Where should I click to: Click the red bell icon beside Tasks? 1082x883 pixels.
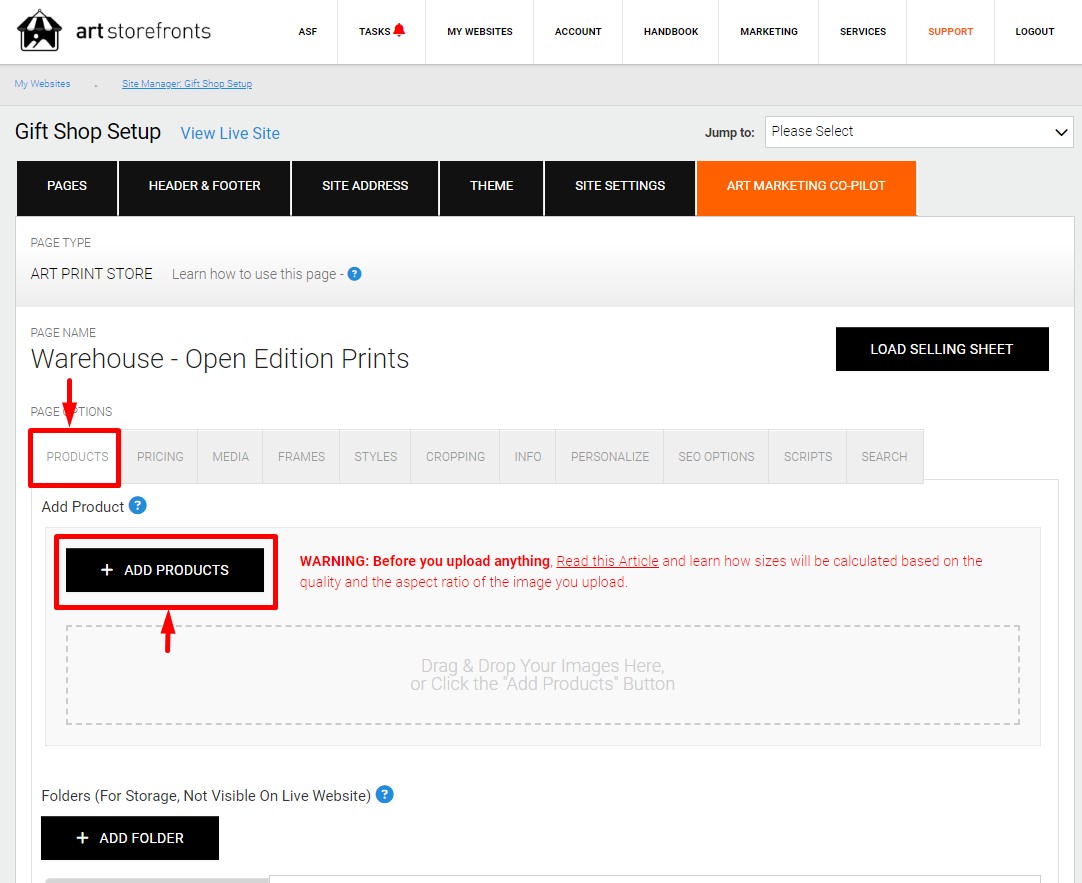(399, 30)
